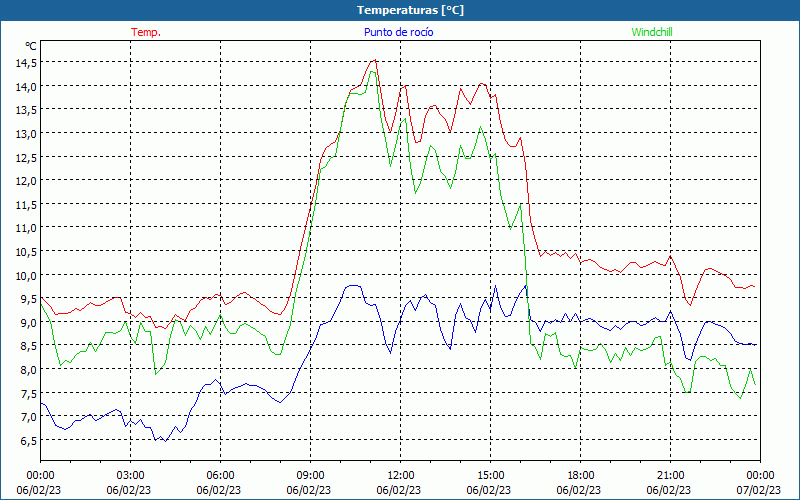The width and height of the screenshot is (800, 500).
Task: Click the 6,5 y-axis value
Action: (x=29, y=440)
